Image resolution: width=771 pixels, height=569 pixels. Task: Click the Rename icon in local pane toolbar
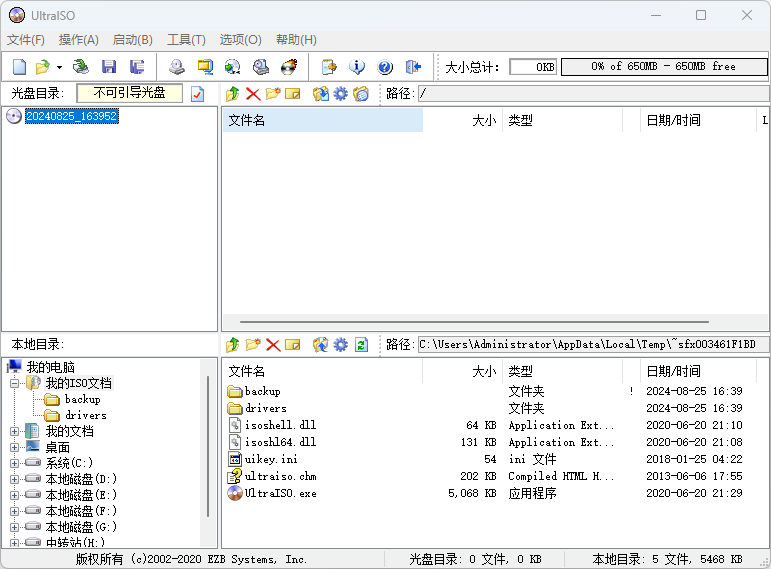(x=293, y=345)
